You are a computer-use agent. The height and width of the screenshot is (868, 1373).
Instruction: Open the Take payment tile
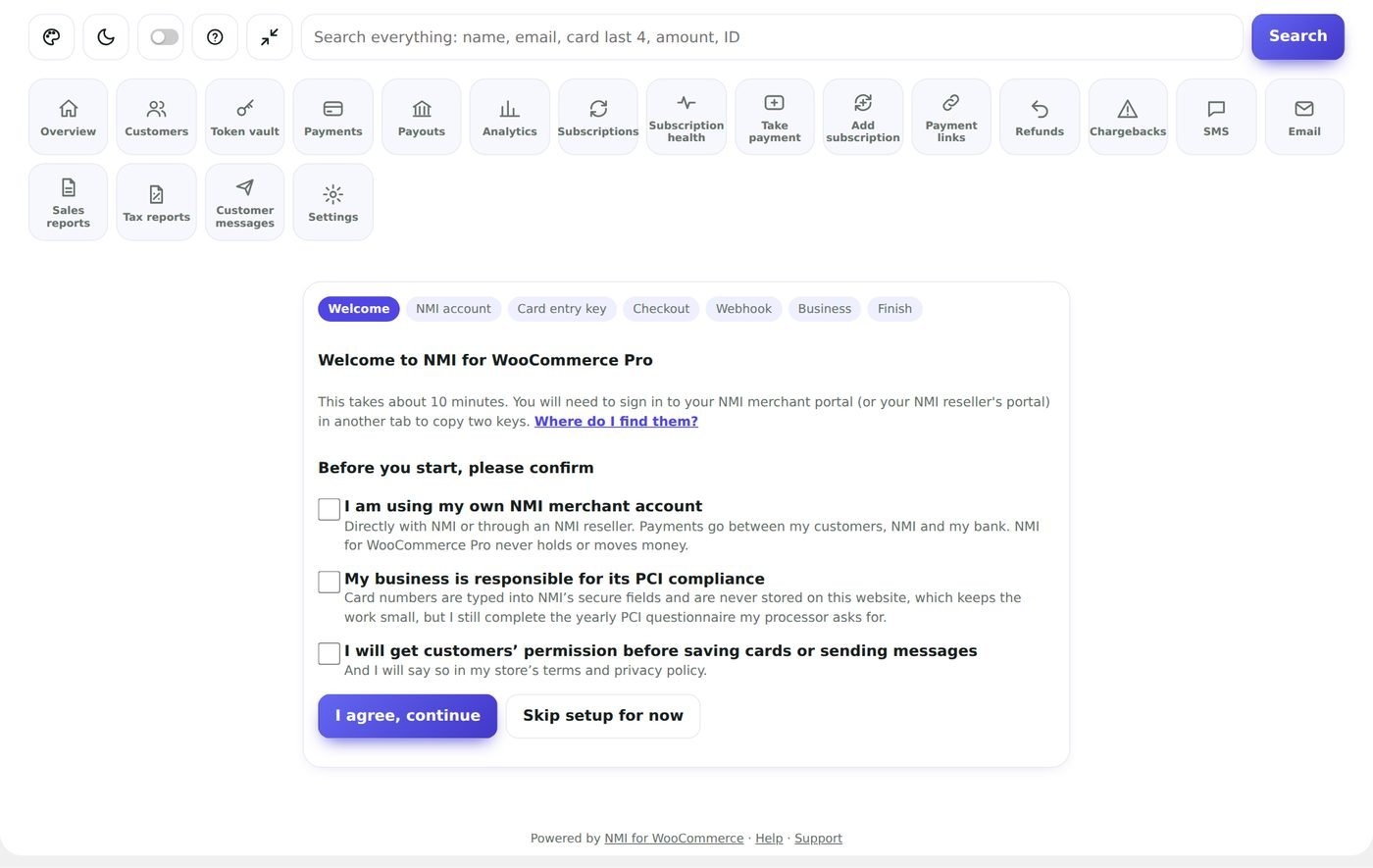pos(775,117)
